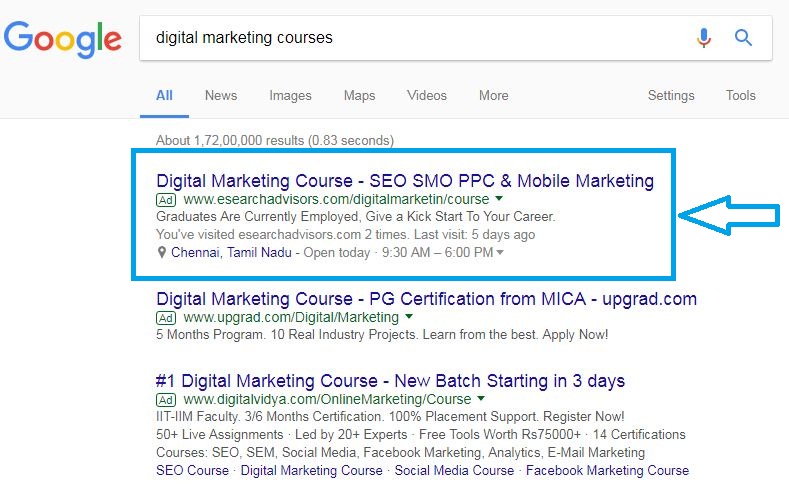This screenshot has width=789, height=498.
Task: Expand dropdown arrow after upgrad.com URL
Action: click(x=408, y=316)
